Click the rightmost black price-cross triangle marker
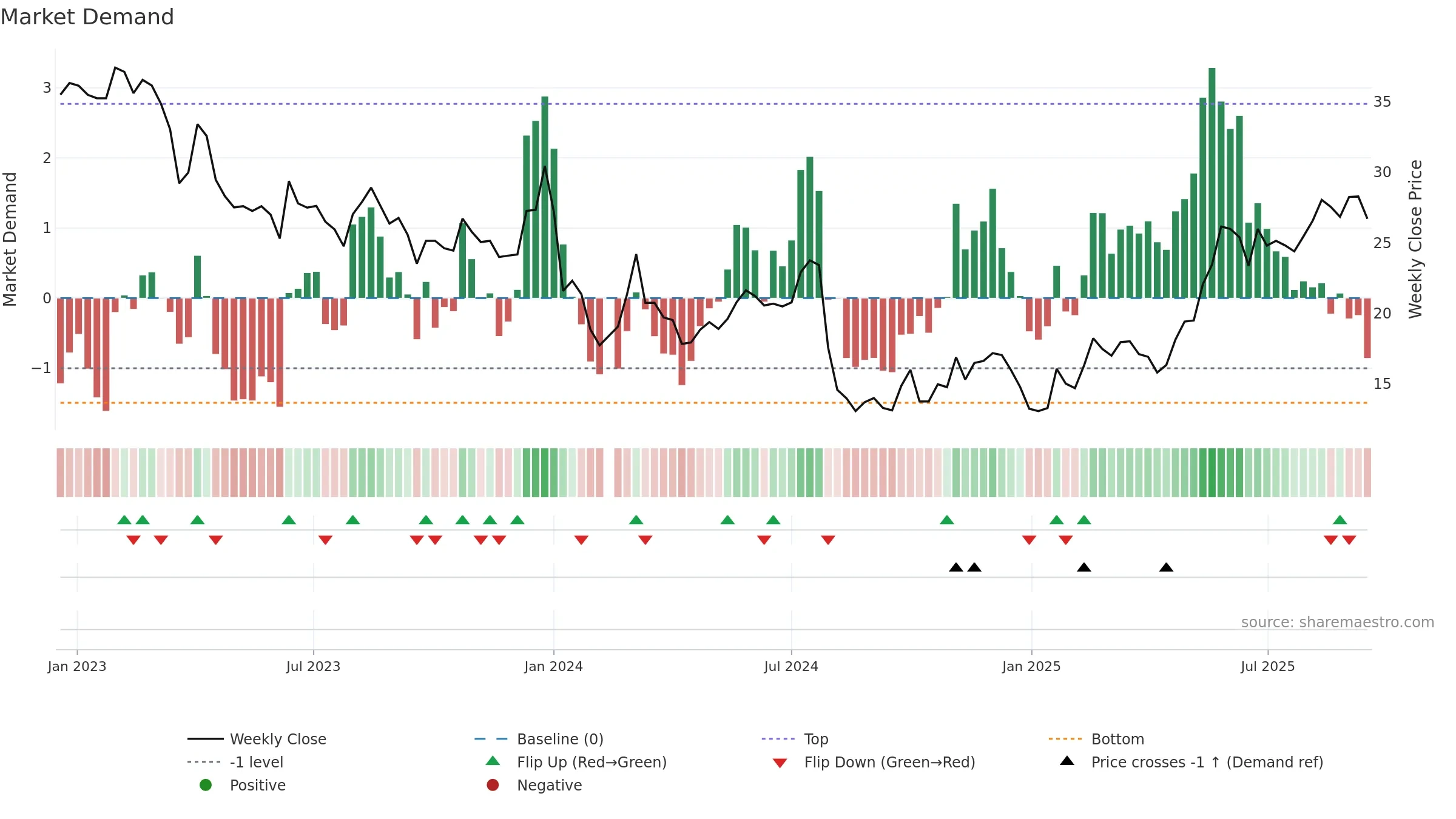Viewport: 1456px width, 819px height. [x=1166, y=567]
